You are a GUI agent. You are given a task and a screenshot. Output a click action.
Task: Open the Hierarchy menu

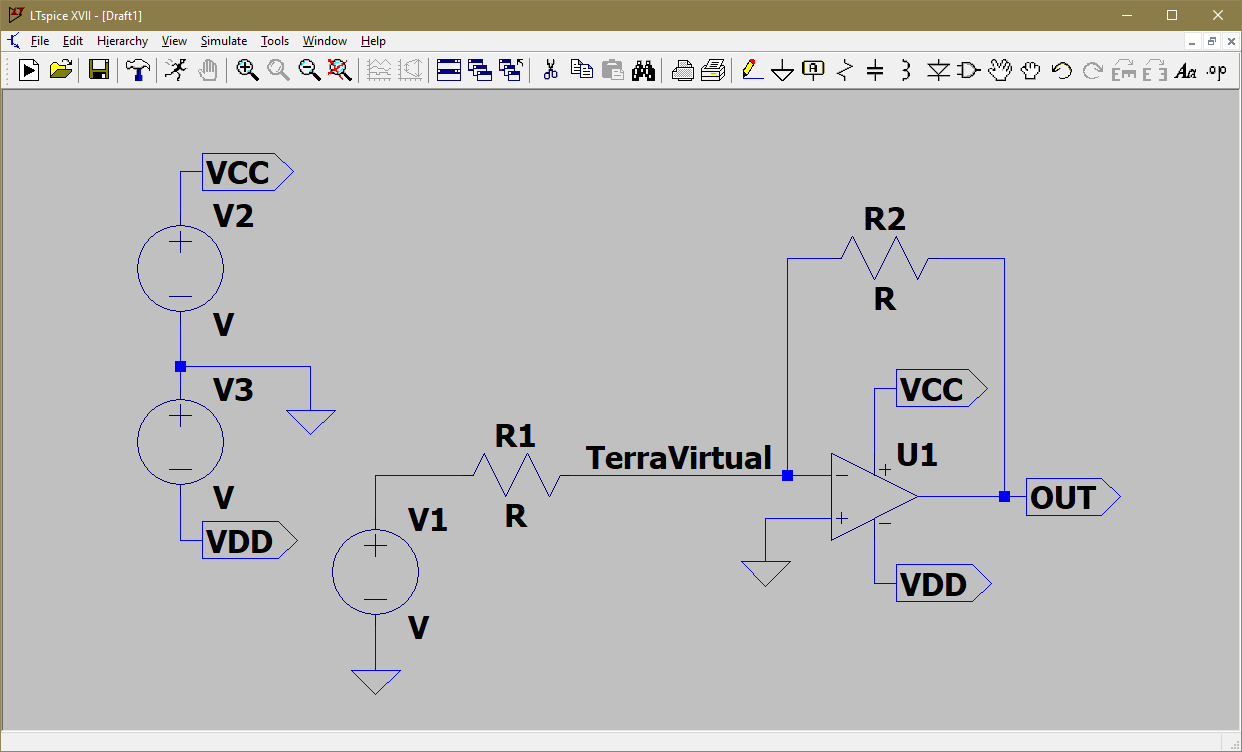pyautogui.click(x=122, y=41)
